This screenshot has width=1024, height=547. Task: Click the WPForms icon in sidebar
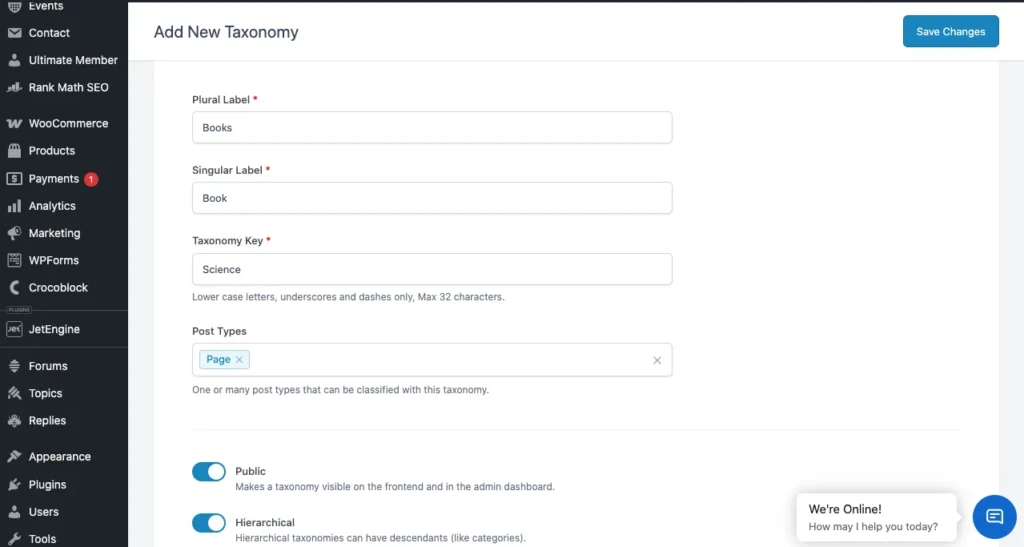click(x=14, y=260)
